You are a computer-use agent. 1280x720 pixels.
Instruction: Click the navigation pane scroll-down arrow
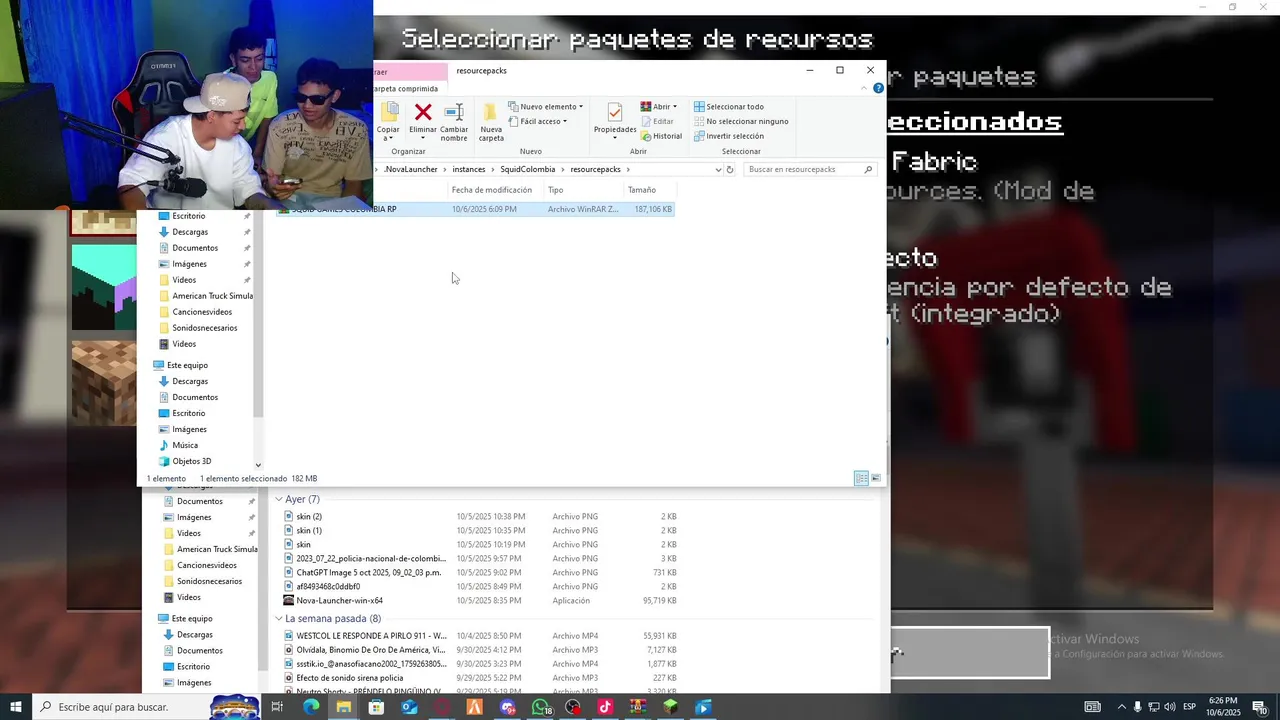point(258,465)
